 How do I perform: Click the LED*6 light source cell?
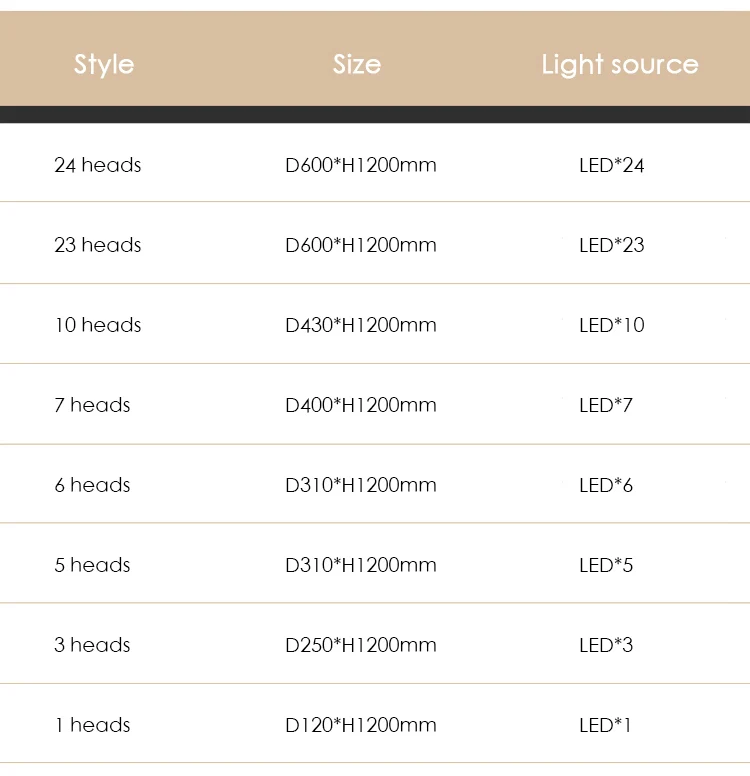(x=606, y=485)
